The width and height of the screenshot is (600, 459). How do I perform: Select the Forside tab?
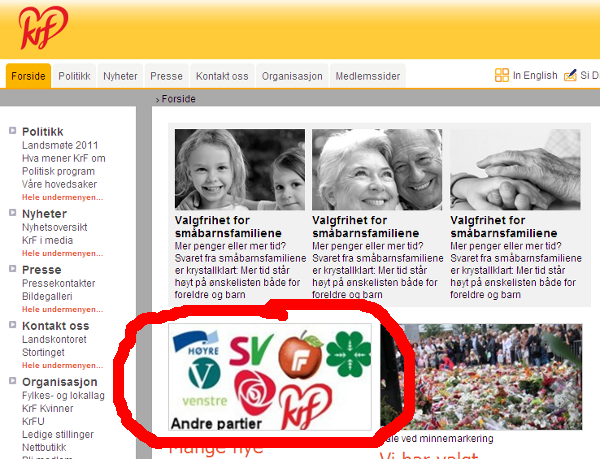point(28,76)
